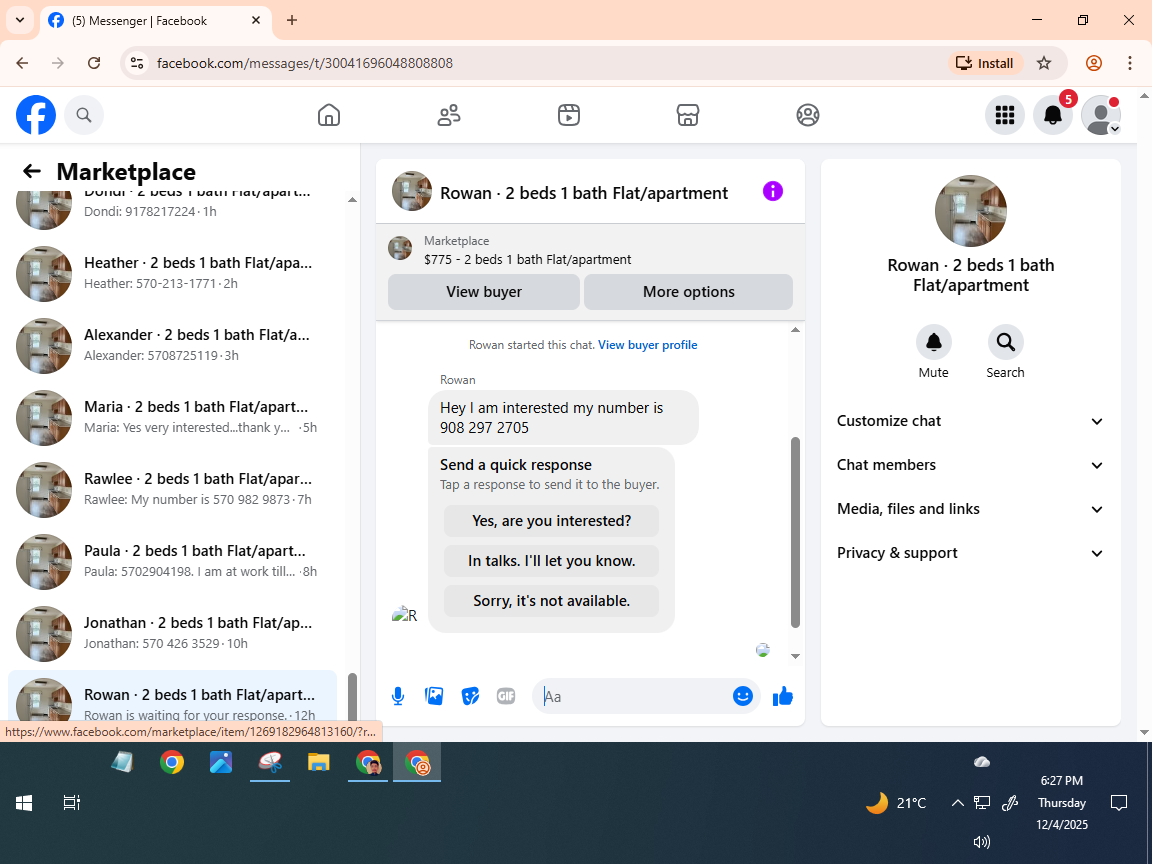Go to the Home feed icon
The image size is (1152, 864).
(x=328, y=115)
